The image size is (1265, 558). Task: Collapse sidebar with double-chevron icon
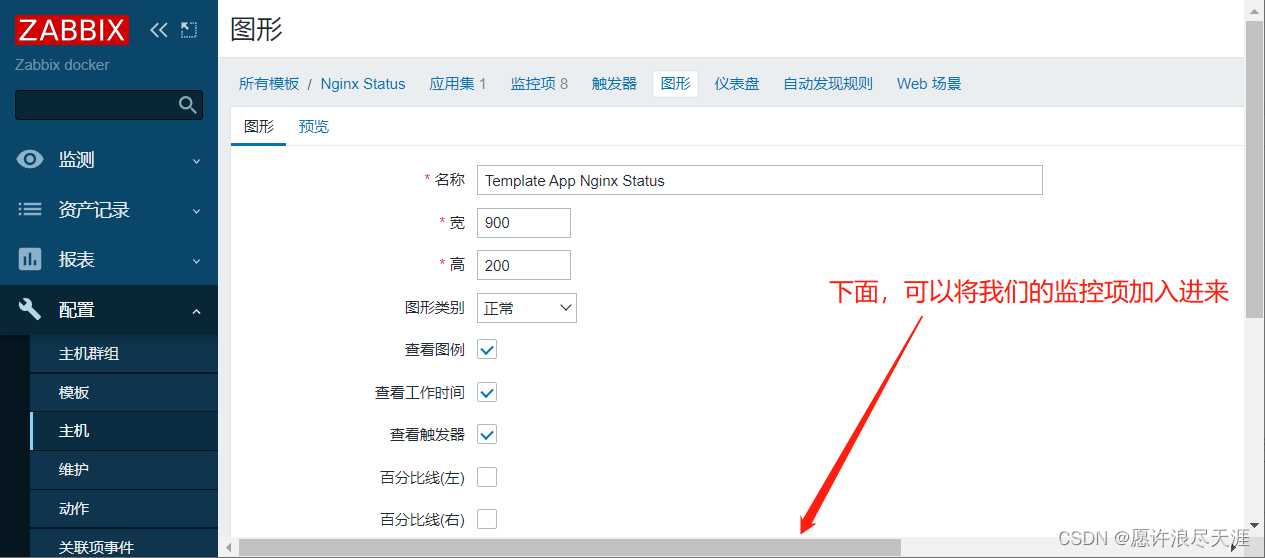(158, 30)
